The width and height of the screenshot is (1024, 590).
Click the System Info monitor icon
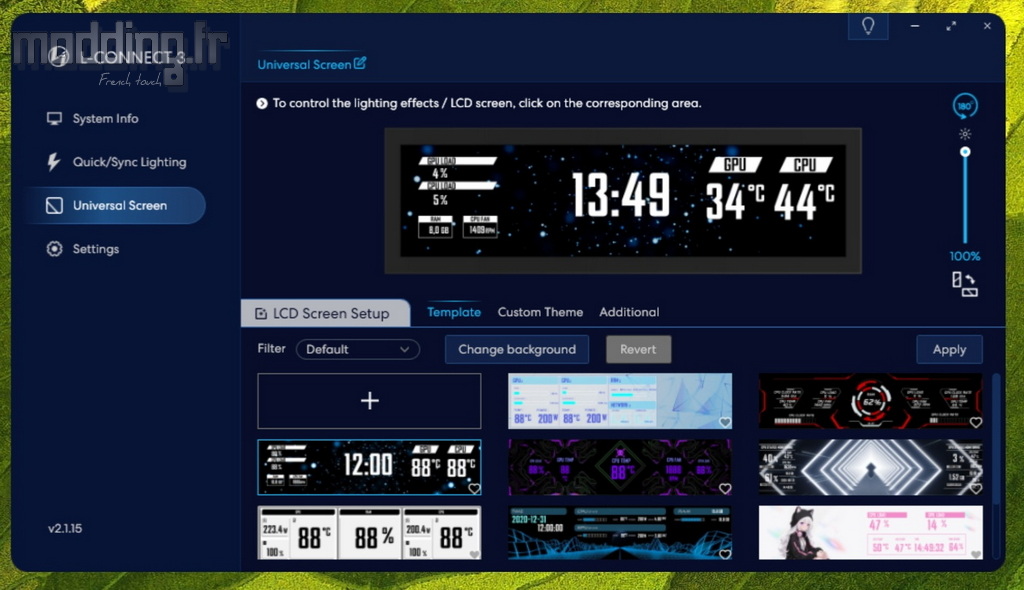pyautogui.click(x=54, y=119)
